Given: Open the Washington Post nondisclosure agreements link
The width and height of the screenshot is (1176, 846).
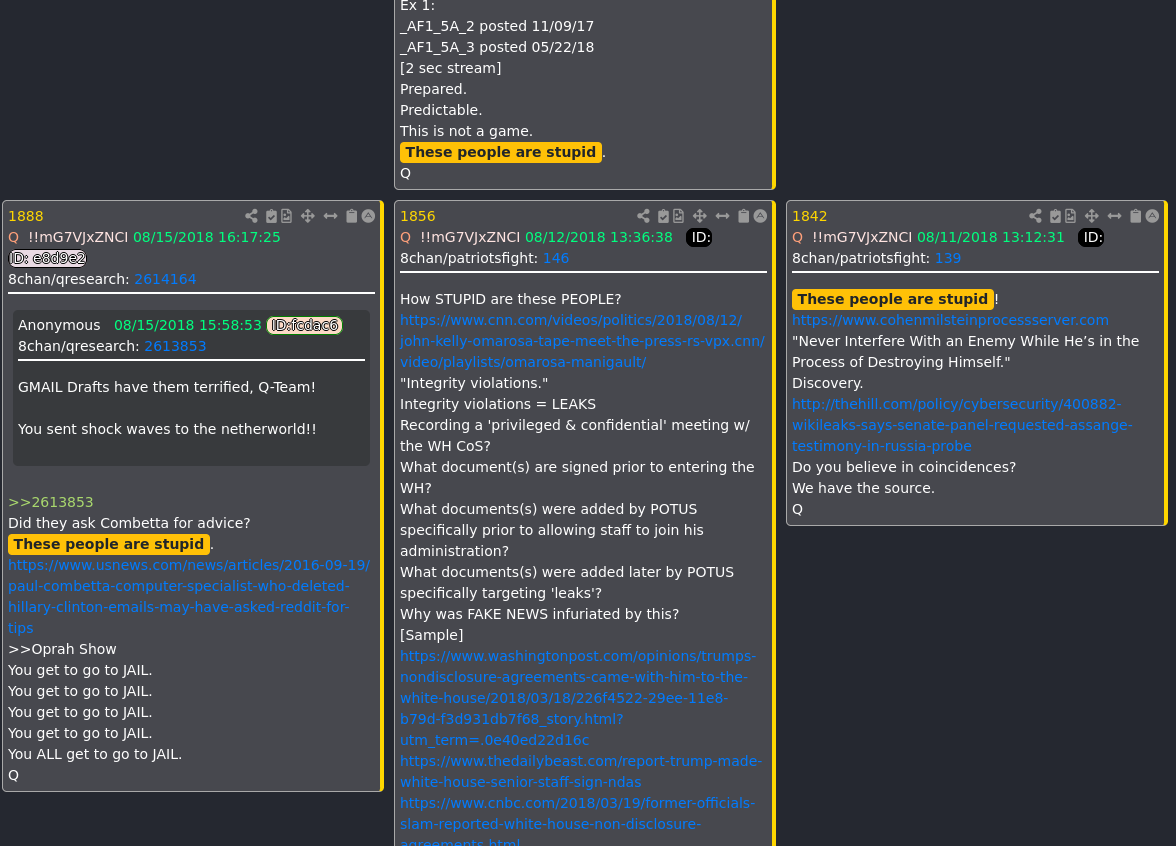Looking at the screenshot, I should tap(578, 698).
